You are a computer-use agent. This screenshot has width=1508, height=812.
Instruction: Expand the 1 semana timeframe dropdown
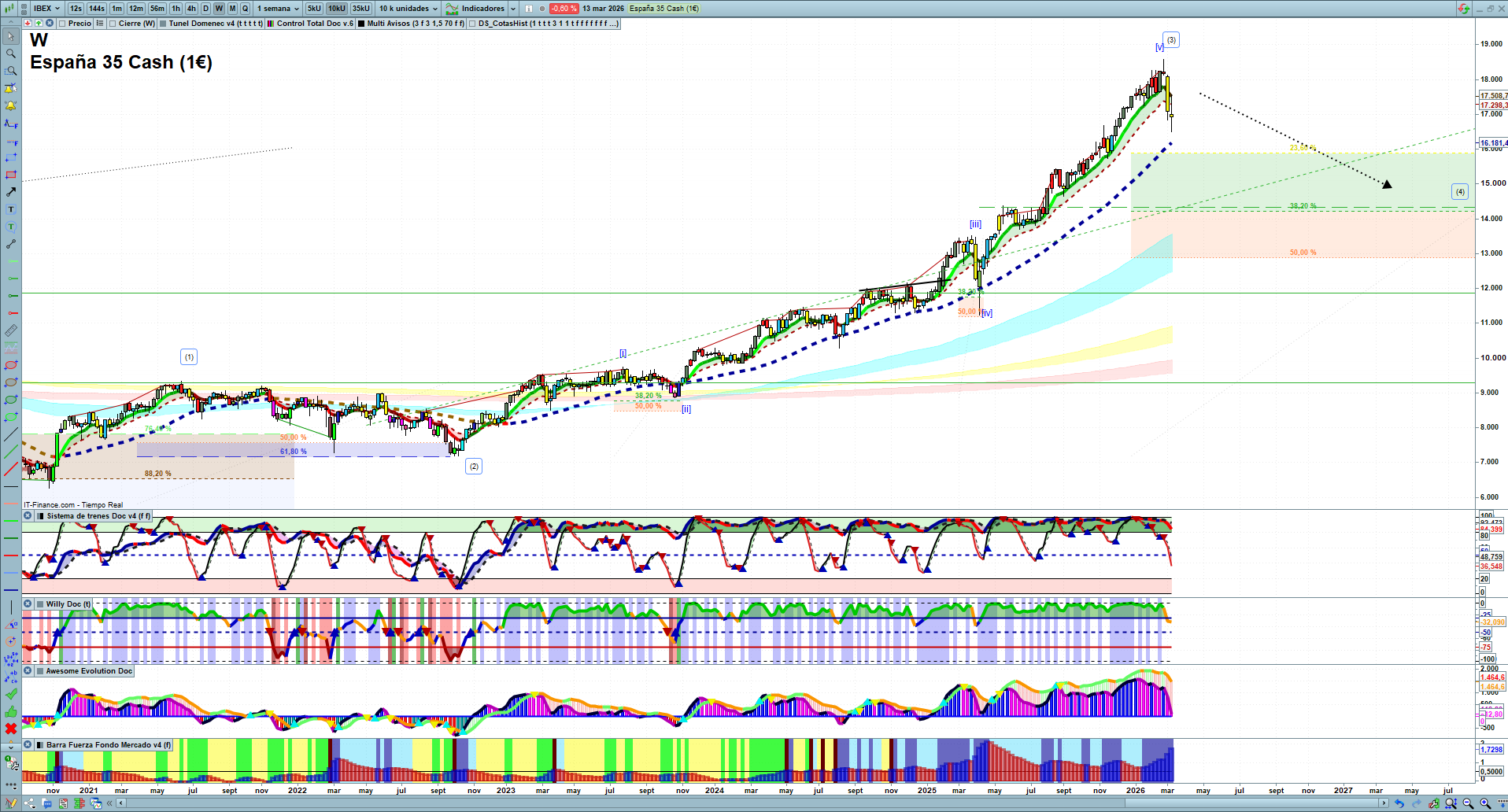[278, 9]
